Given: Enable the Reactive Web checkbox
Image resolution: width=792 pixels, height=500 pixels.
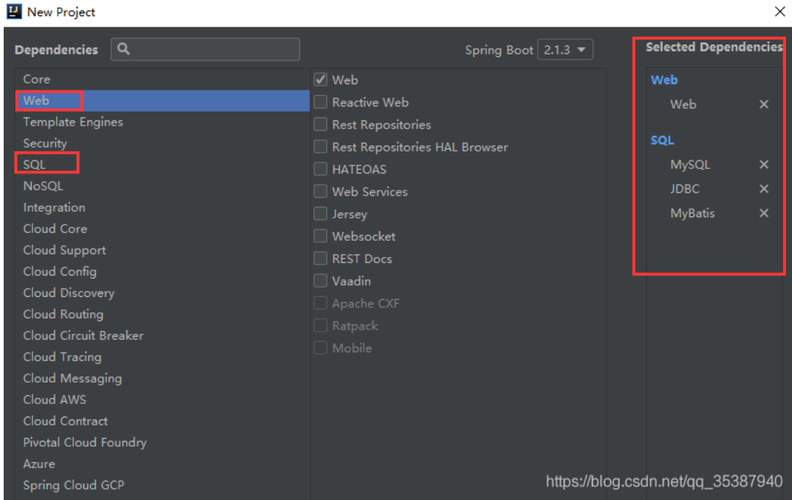Looking at the screenshot, I should (320, 102).
